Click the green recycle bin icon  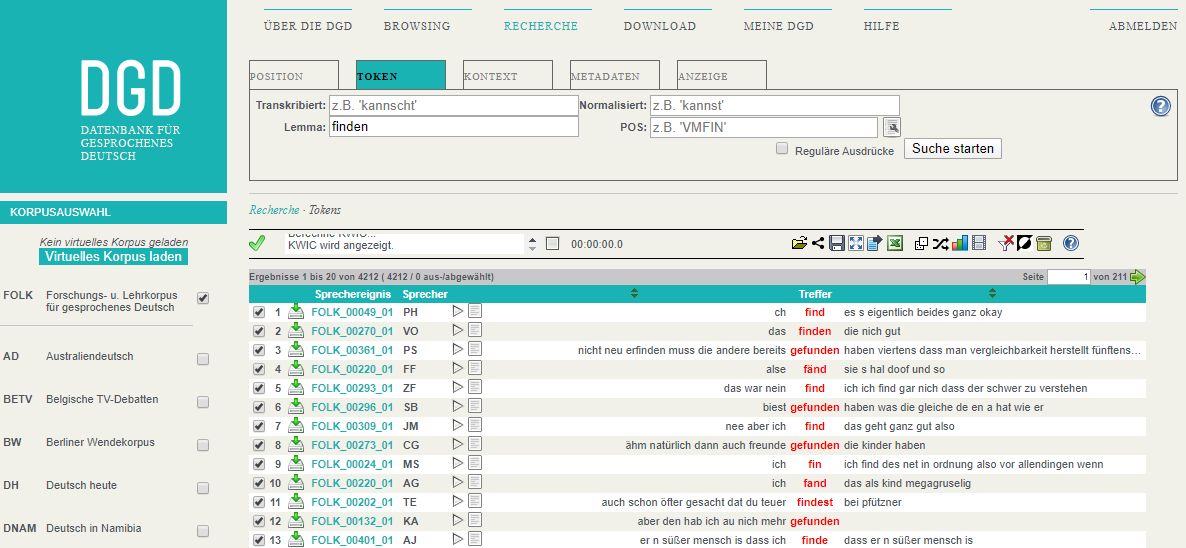[x=1045, y=243]
